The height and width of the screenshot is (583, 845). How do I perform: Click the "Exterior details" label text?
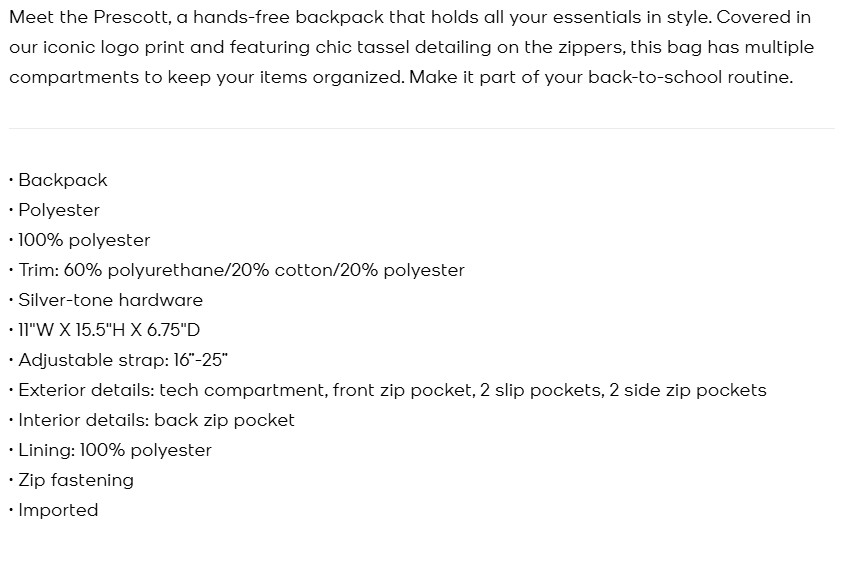[x=85, y=390]
